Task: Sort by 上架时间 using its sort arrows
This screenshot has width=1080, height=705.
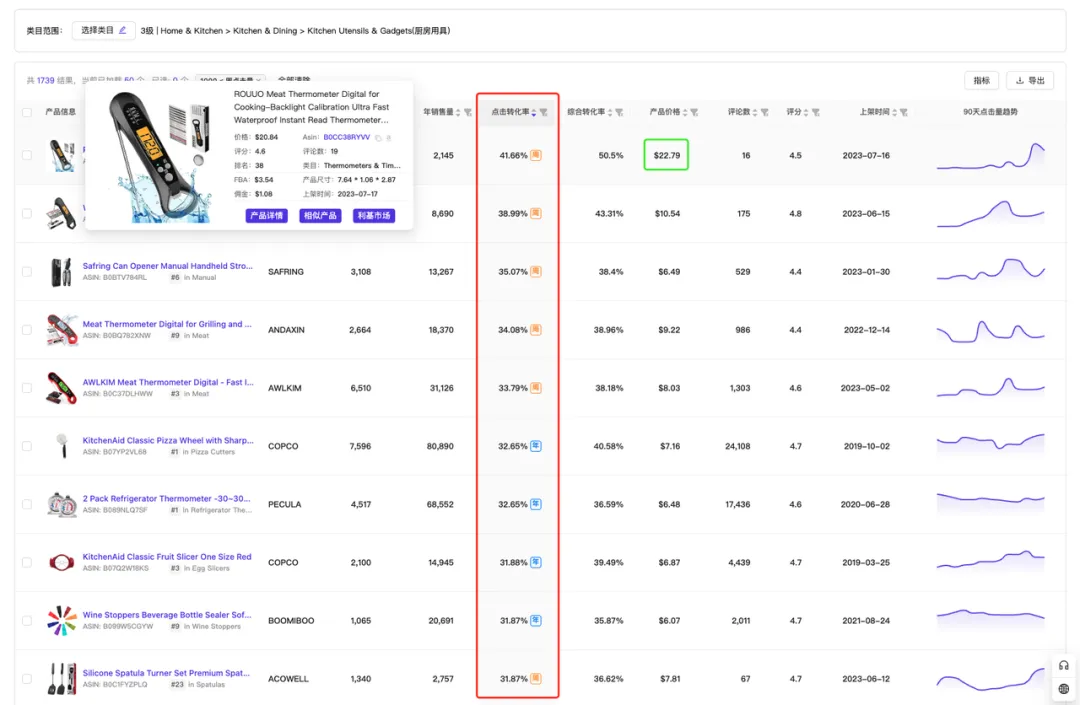Action: [894, 112]
